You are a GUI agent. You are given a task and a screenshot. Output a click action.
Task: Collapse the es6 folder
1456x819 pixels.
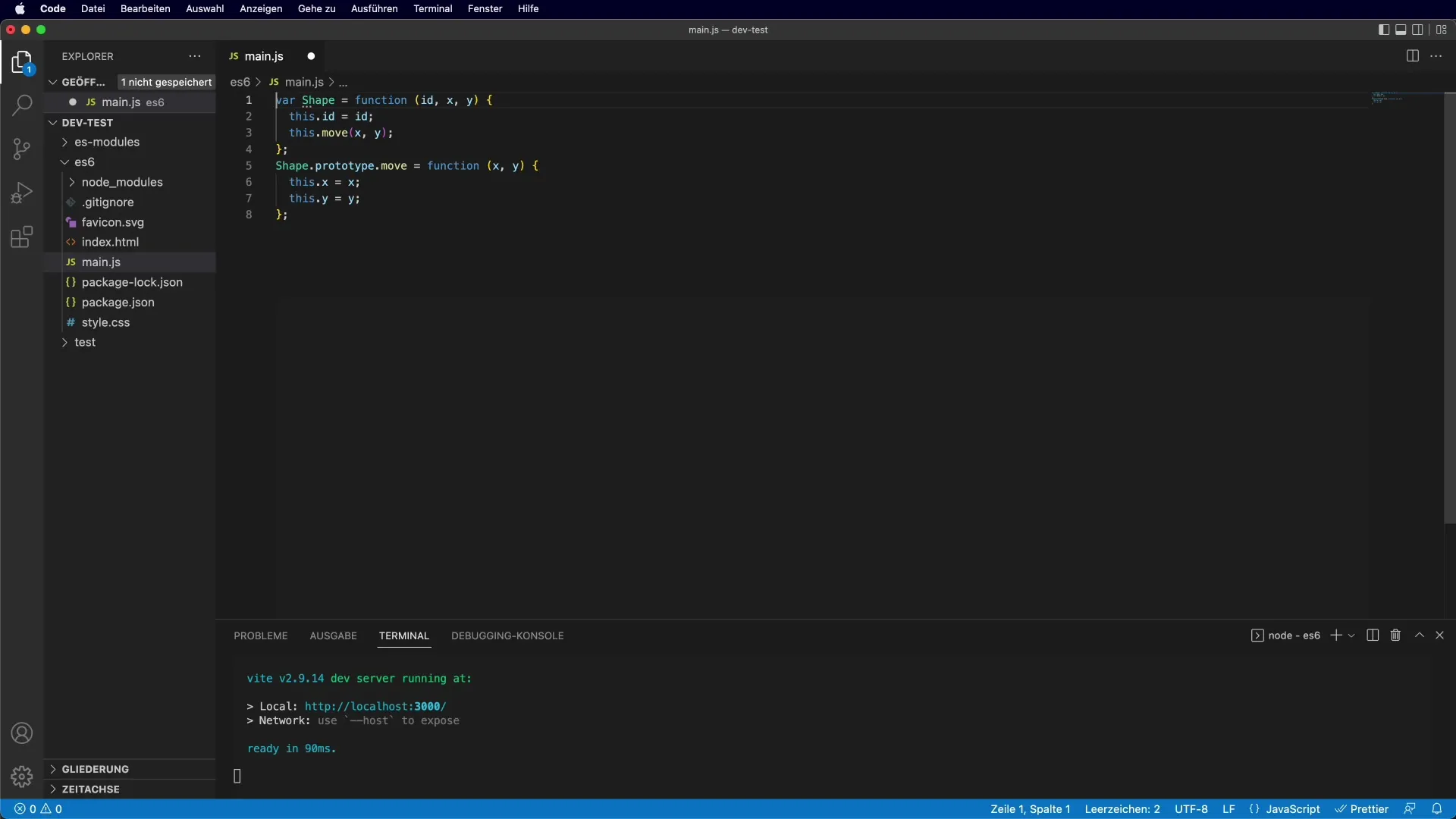pos(130,162)
